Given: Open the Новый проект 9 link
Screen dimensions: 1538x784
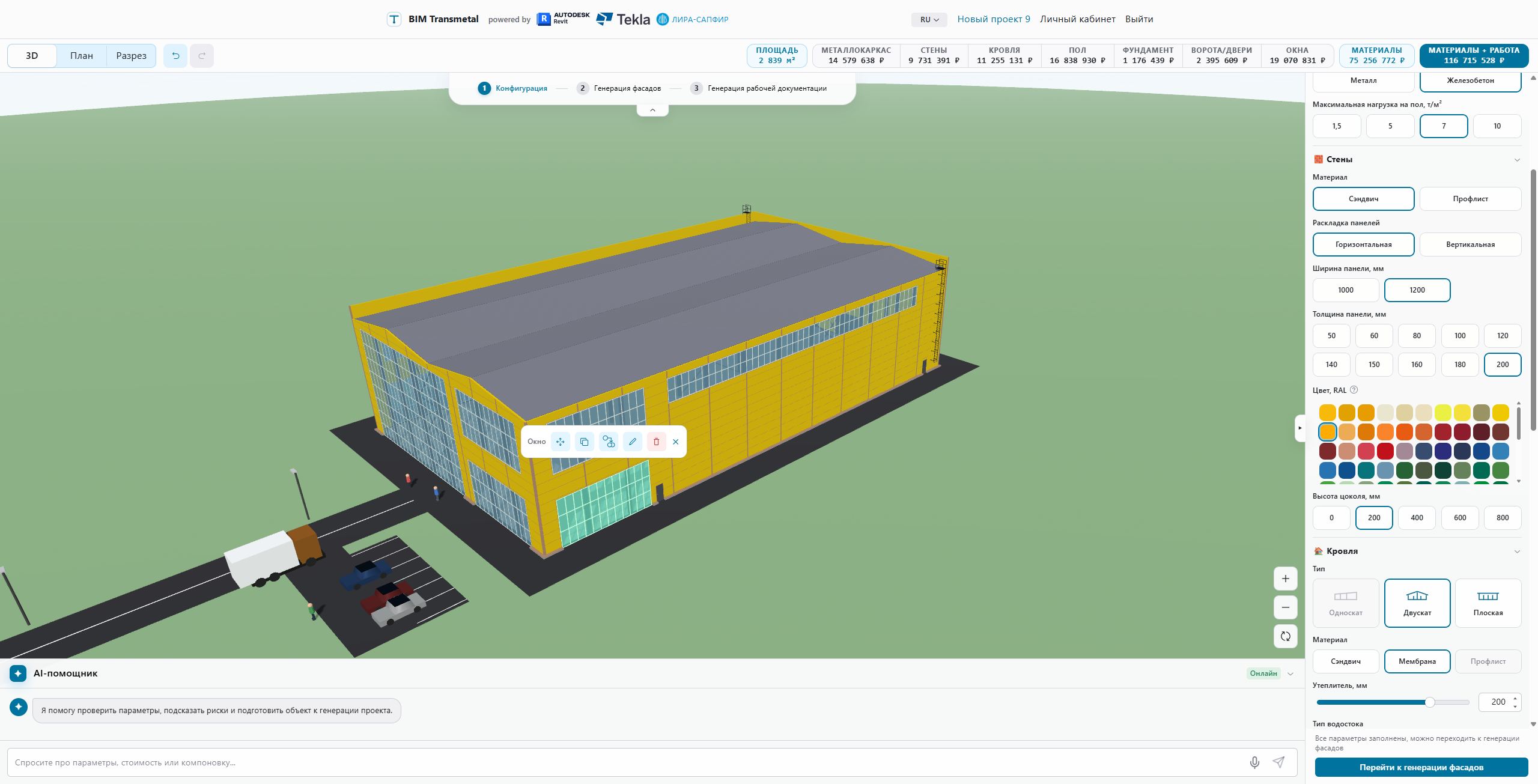Looking at the screenshot, I should pyautogui.click(x=994, y=19).
